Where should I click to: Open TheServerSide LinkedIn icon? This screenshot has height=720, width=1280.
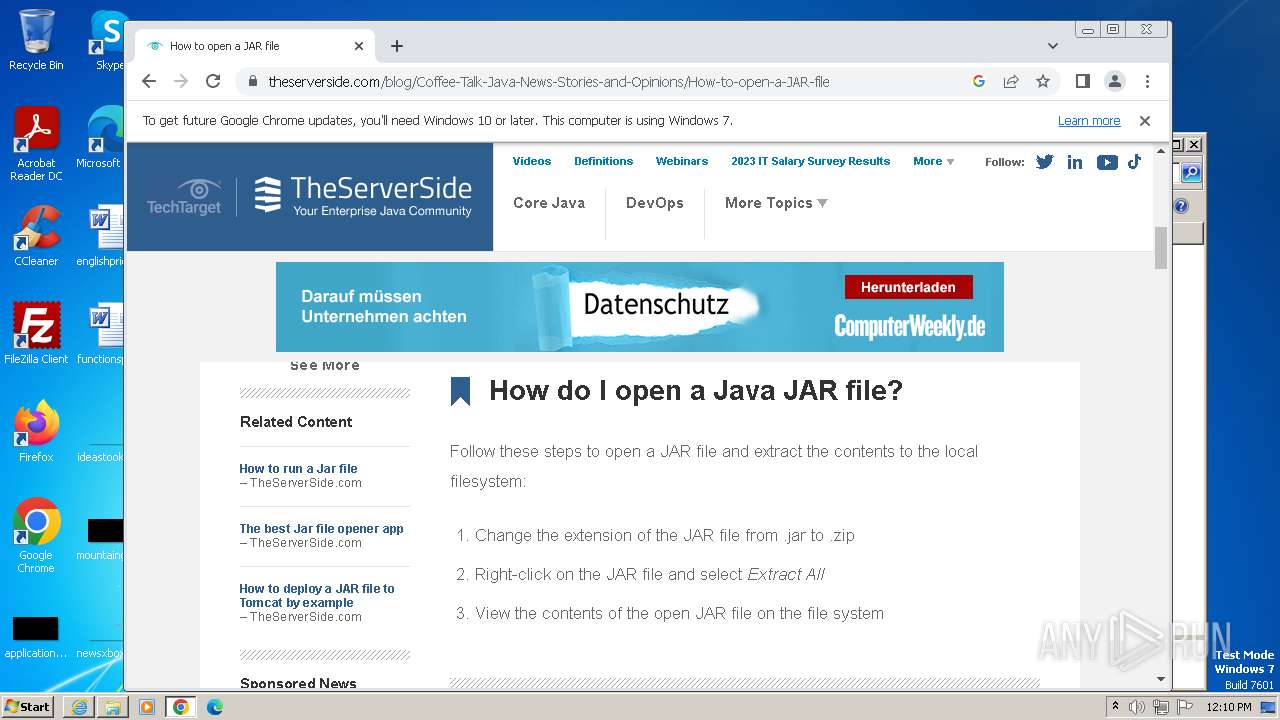tap(1075, 161)
